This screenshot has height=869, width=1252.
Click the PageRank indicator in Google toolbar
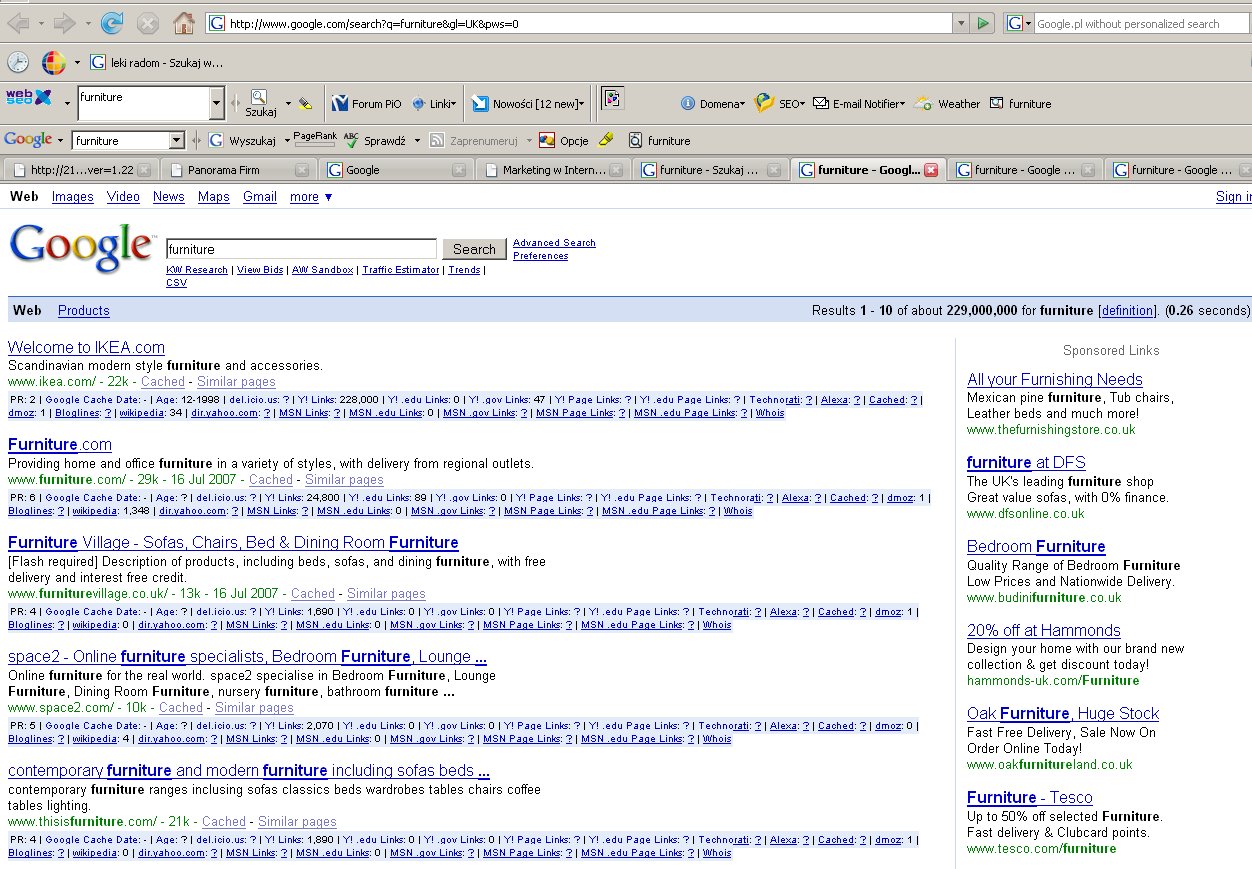coord(315,139)
